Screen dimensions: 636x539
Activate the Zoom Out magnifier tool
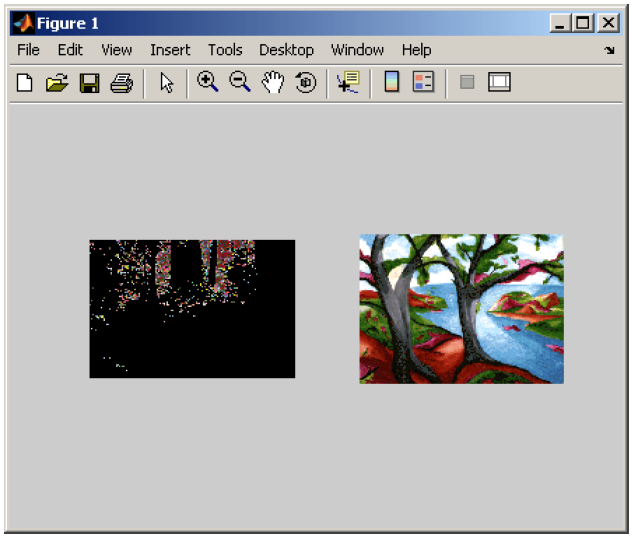click(x=240, y=82)
